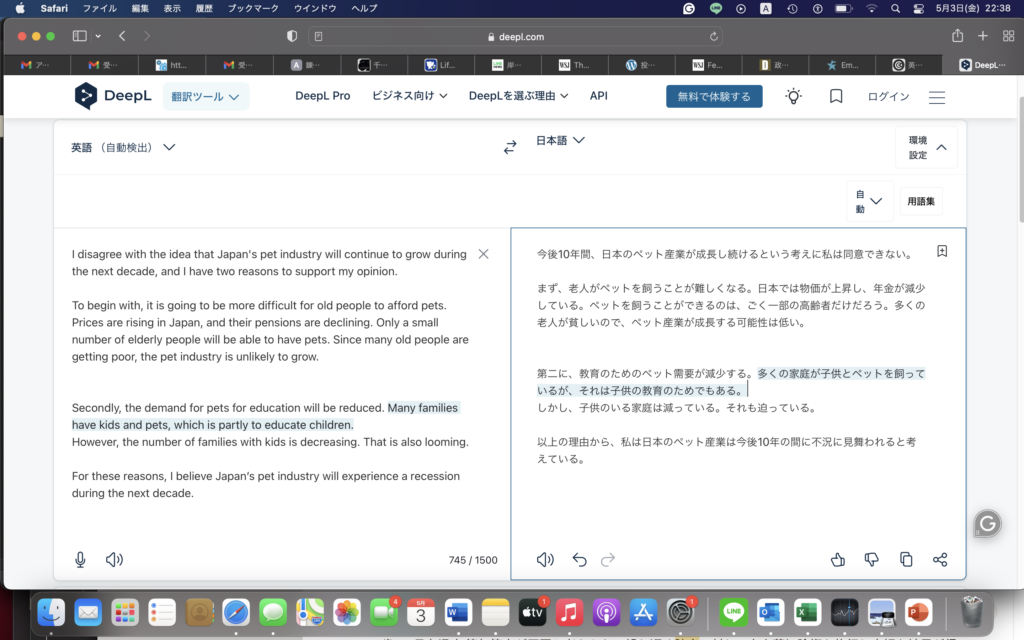Click the microphone dictation icon in source panel
This screenshot has height=640, width=1024.
point(80,560)
